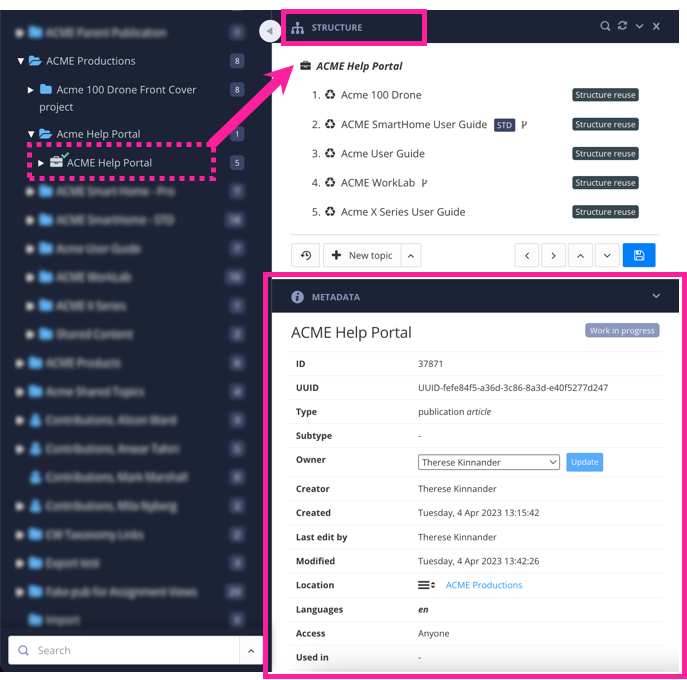Screen dimensions: 687x680
Task: Click reuse icon next to ACME WorkLab
Action: point(330,183)
